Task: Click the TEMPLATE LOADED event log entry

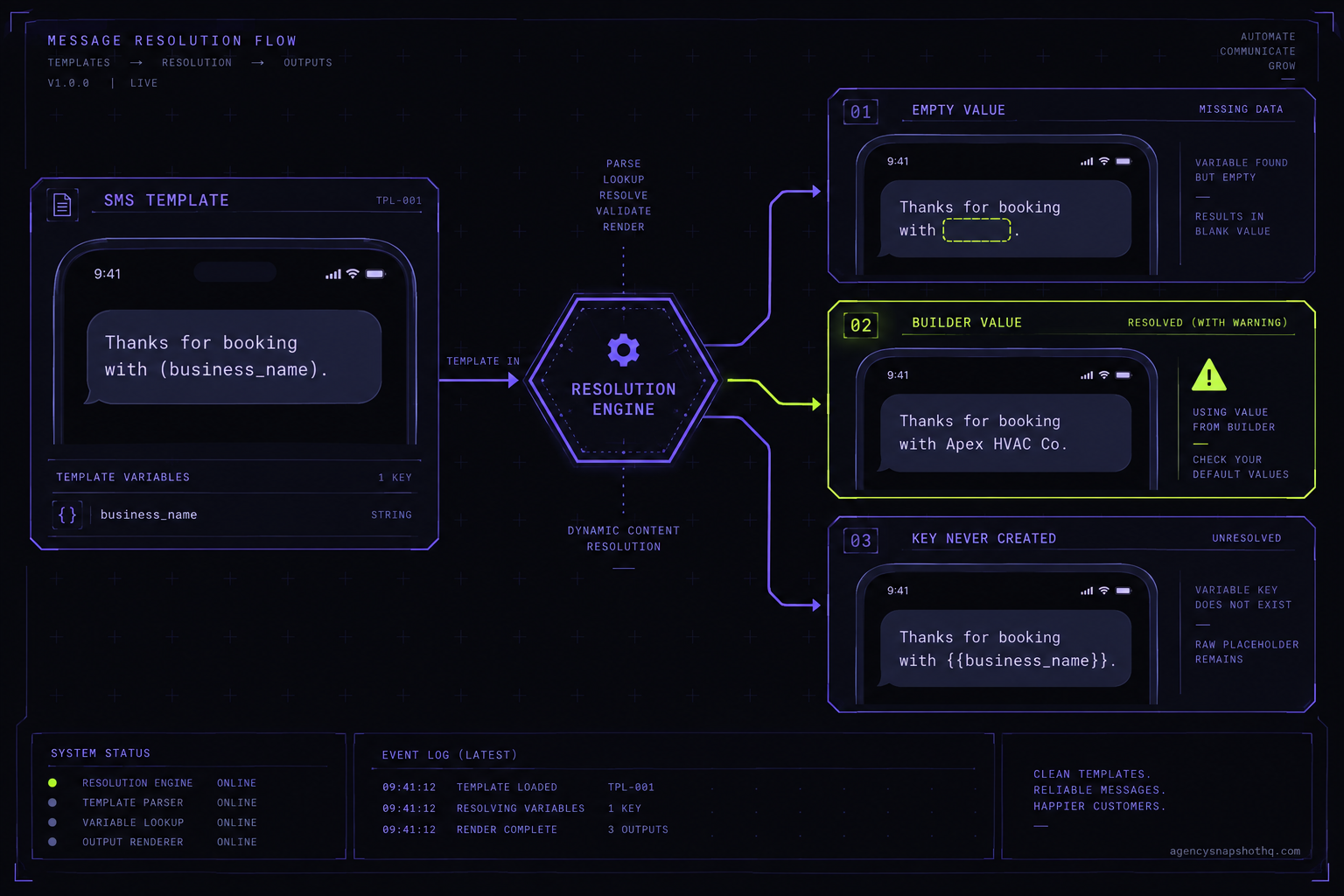Action: [x=518, y=787]
